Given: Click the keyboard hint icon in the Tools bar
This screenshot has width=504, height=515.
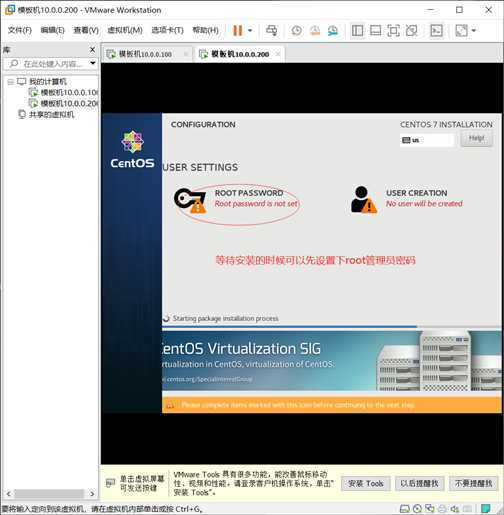Looking at the screenshot, I should coord(110,483).
